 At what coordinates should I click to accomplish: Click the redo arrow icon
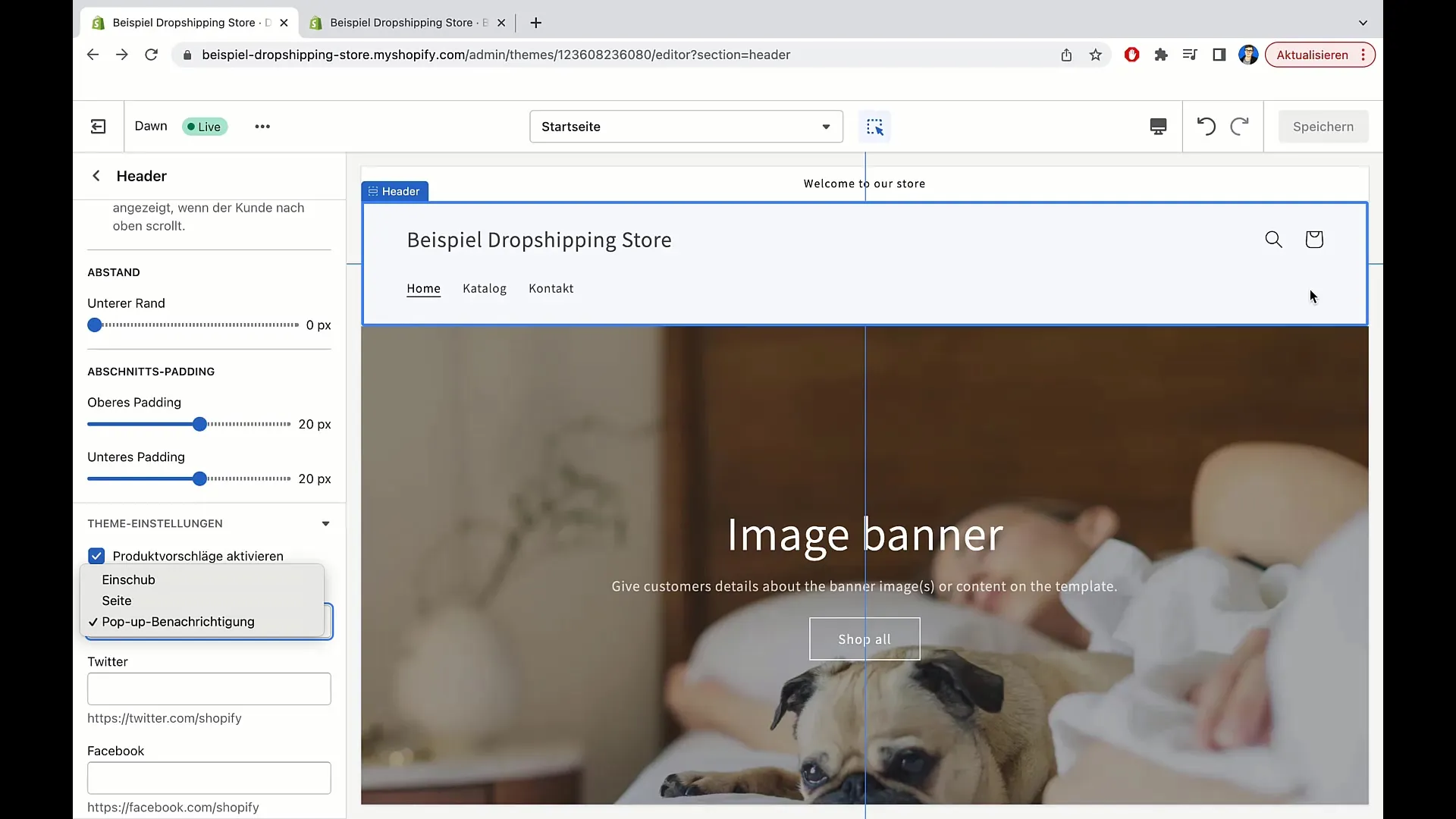pyautogui.click(x=1239, y=126)
